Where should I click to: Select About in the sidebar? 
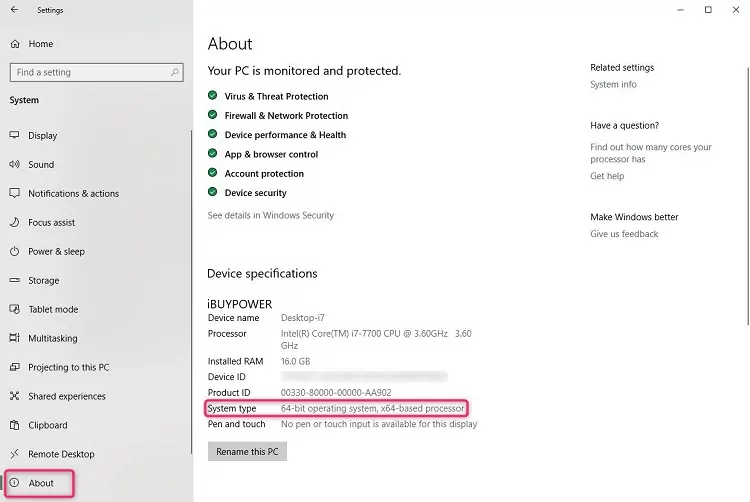coord(39,483)
